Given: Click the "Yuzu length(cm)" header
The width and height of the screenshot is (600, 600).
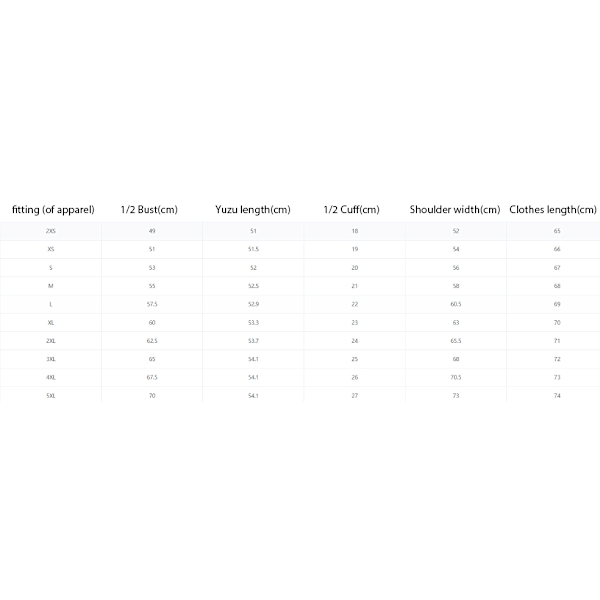Looking at the screenshot, I should click(253, 209).
